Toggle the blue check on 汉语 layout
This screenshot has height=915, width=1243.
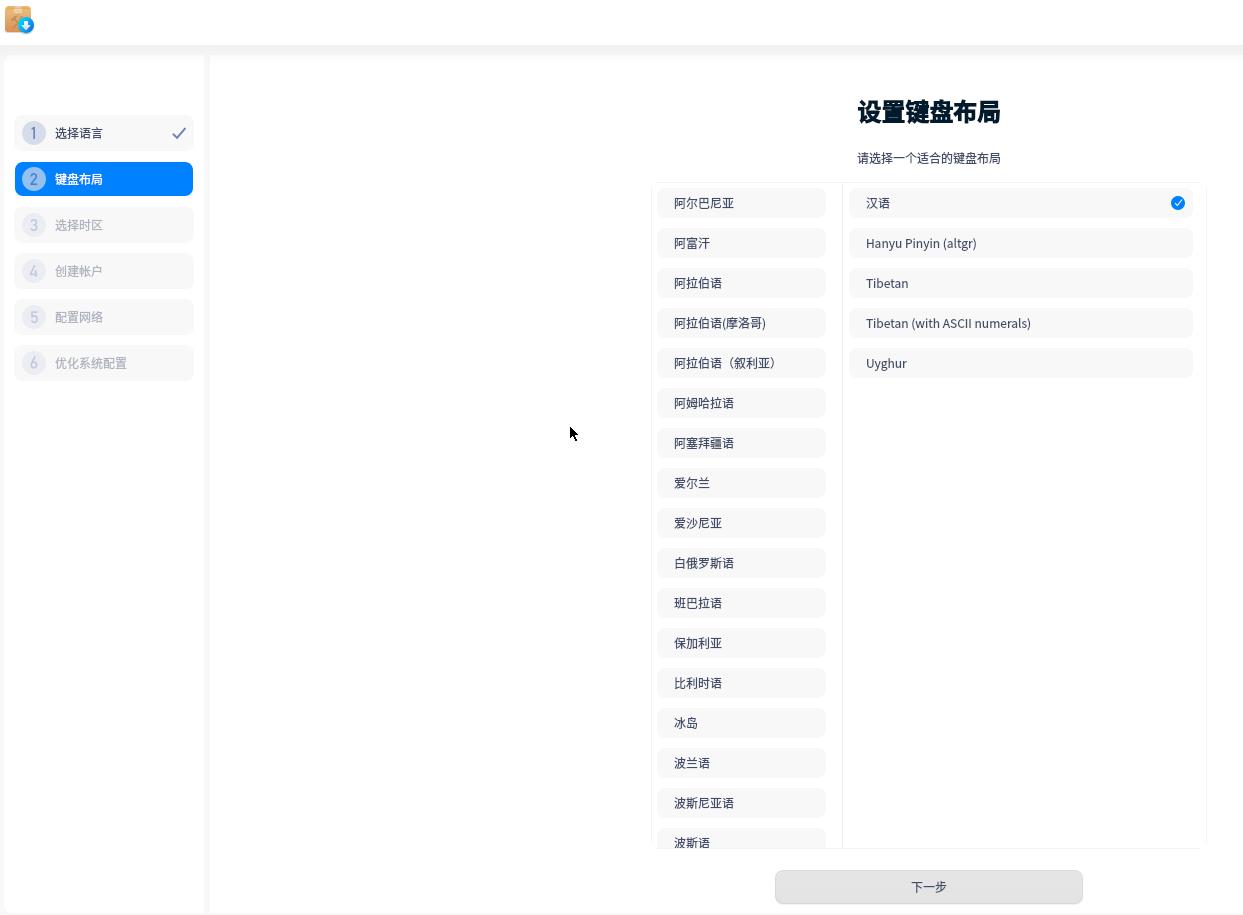point(1177,203)
